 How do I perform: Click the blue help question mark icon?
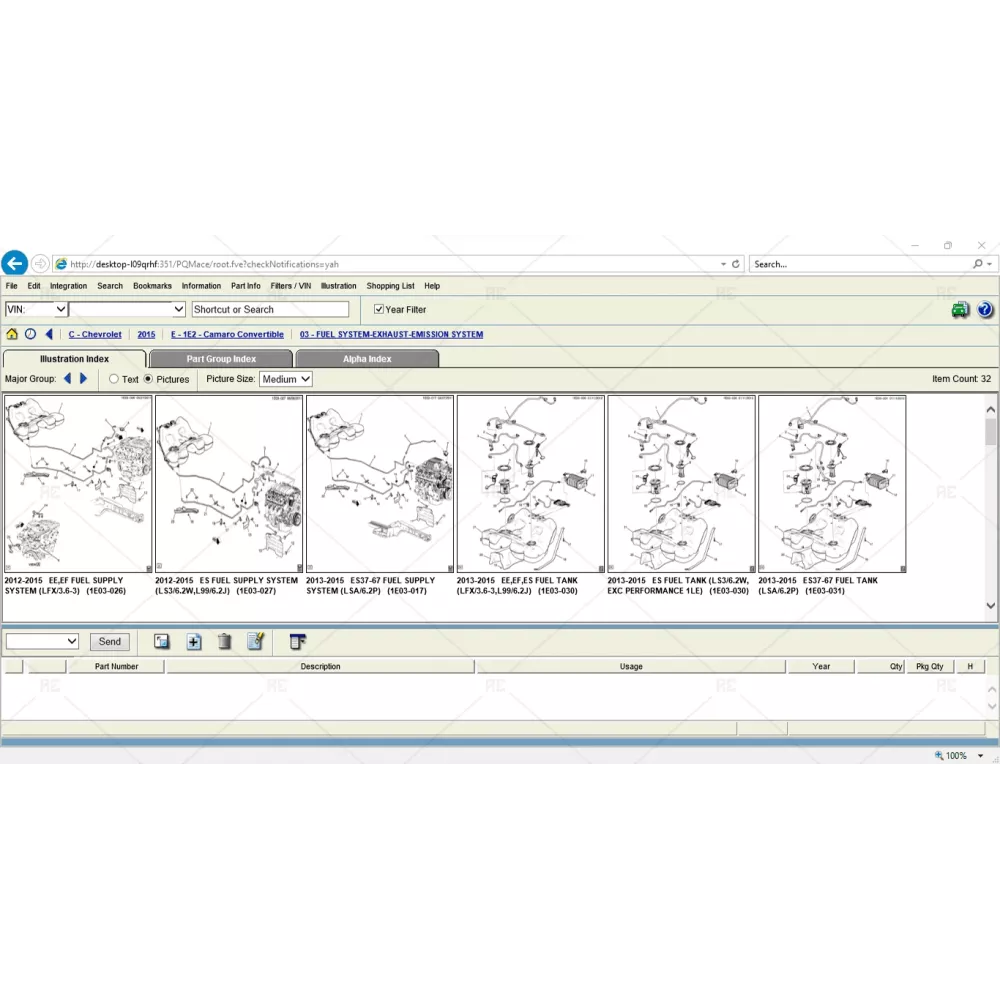pyautogui.click(x=985, y=310)
